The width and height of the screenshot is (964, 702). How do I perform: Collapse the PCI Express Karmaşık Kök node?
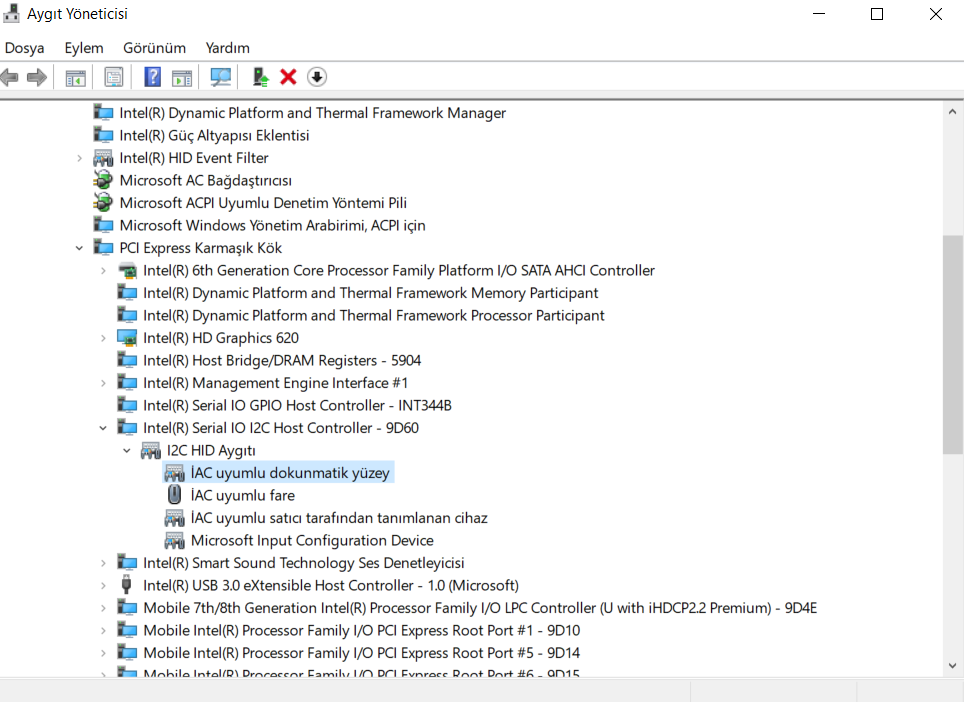click(x=79, y=248)
